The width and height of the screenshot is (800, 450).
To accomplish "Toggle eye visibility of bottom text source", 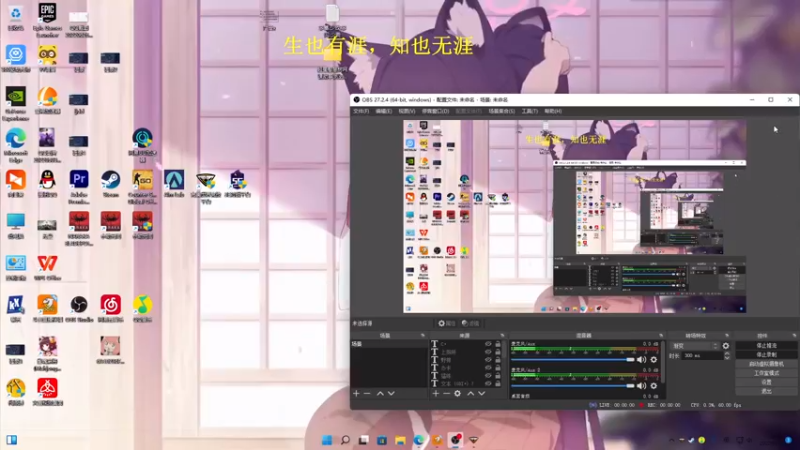I will (488, 384).
